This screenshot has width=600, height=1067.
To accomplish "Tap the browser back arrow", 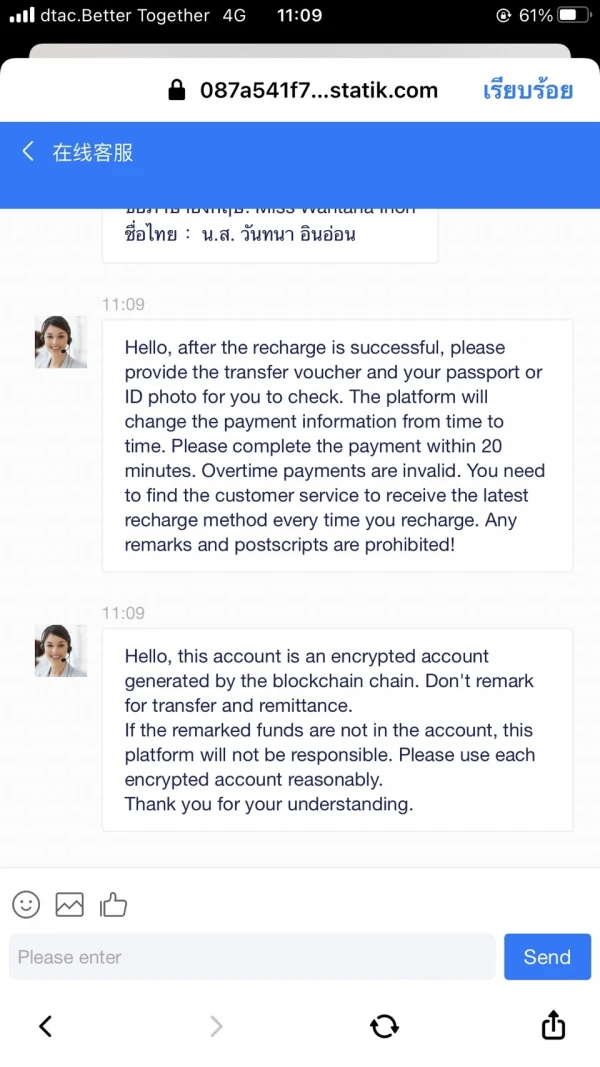I will pos(45,1025).
